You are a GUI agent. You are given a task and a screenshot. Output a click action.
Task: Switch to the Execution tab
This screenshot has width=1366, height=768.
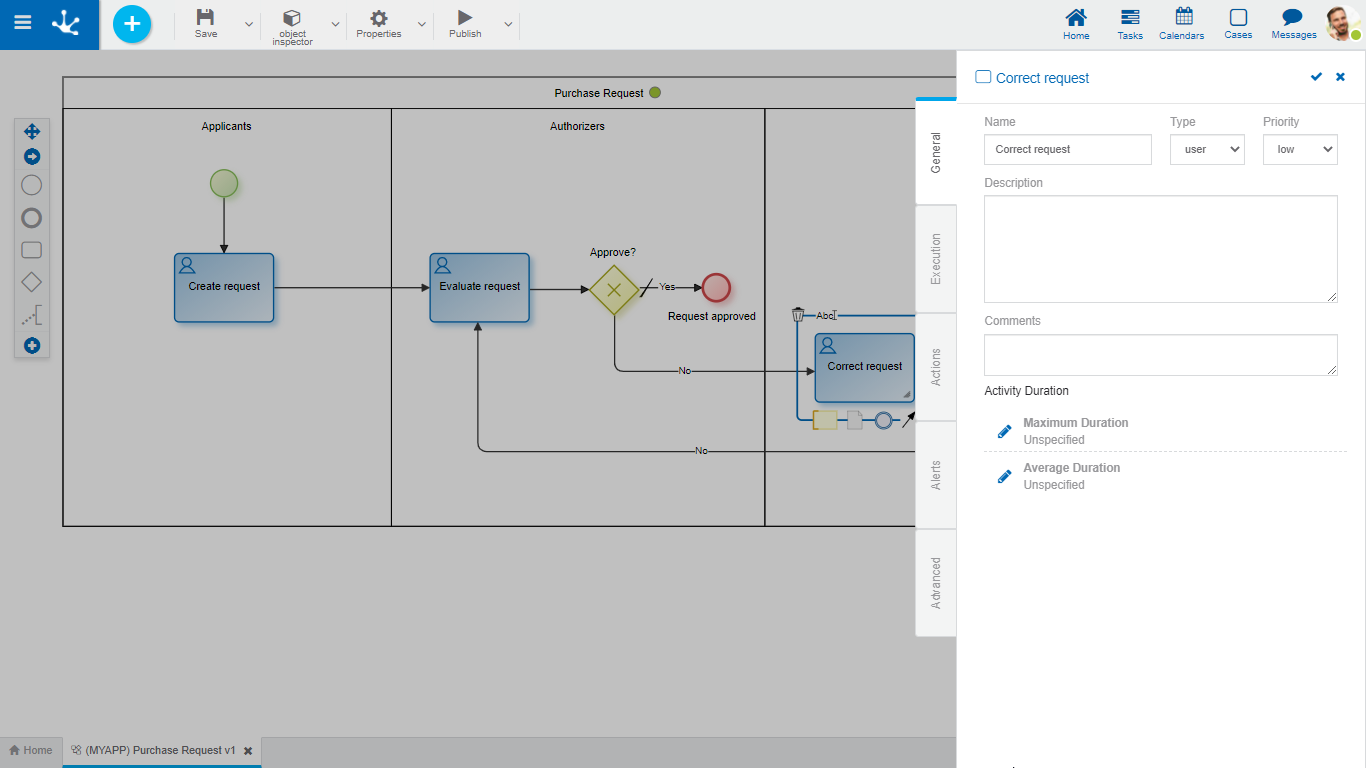click(x=936, y=259)
